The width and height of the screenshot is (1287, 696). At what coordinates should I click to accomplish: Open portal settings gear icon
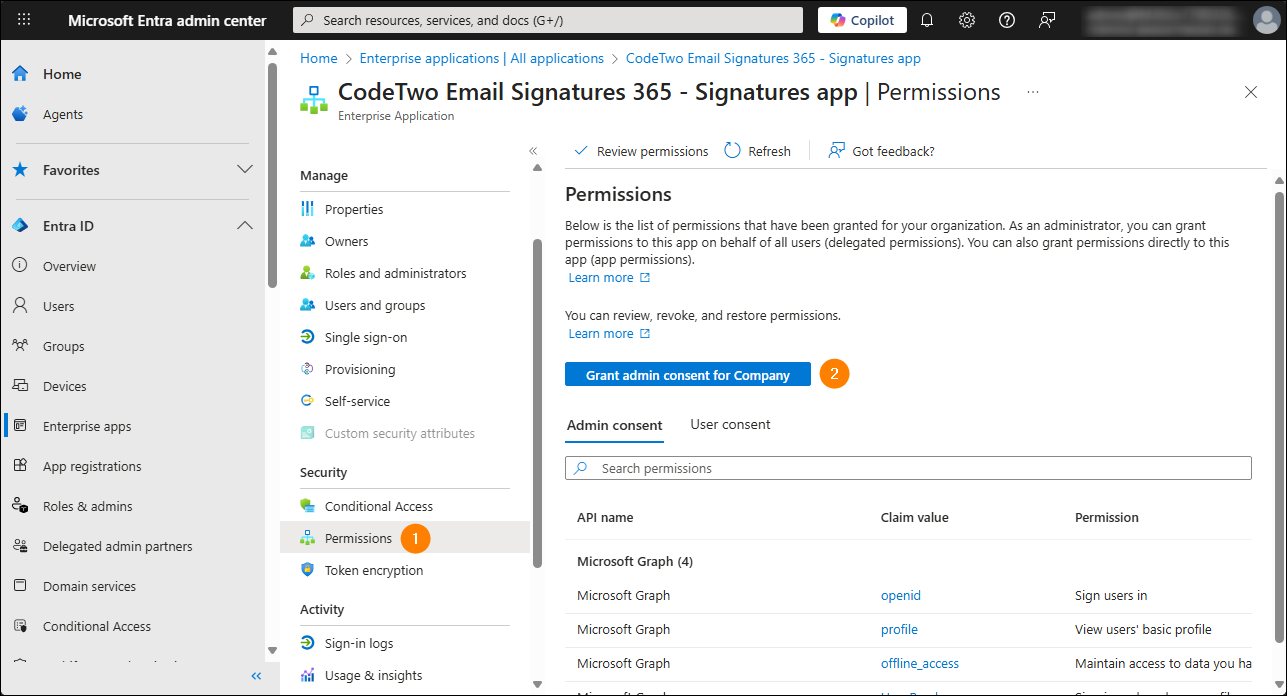[x=967, y=20]
